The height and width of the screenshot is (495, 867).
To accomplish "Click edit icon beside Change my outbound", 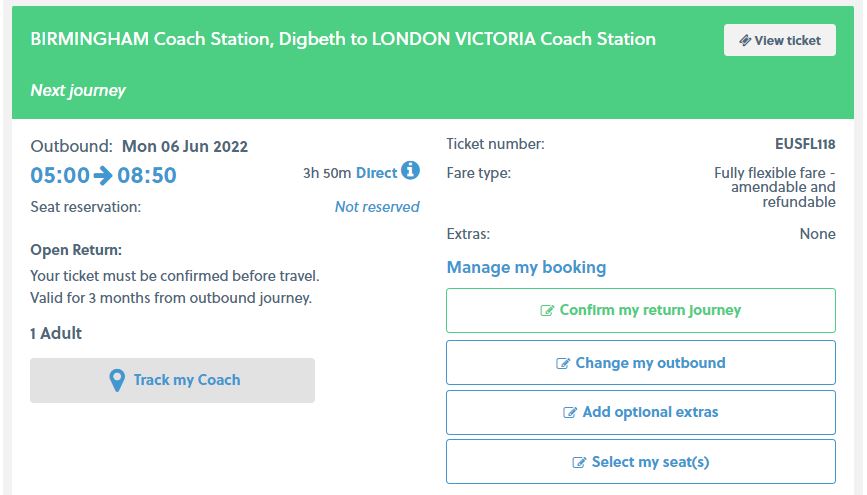I will click(x=563, y=363).
